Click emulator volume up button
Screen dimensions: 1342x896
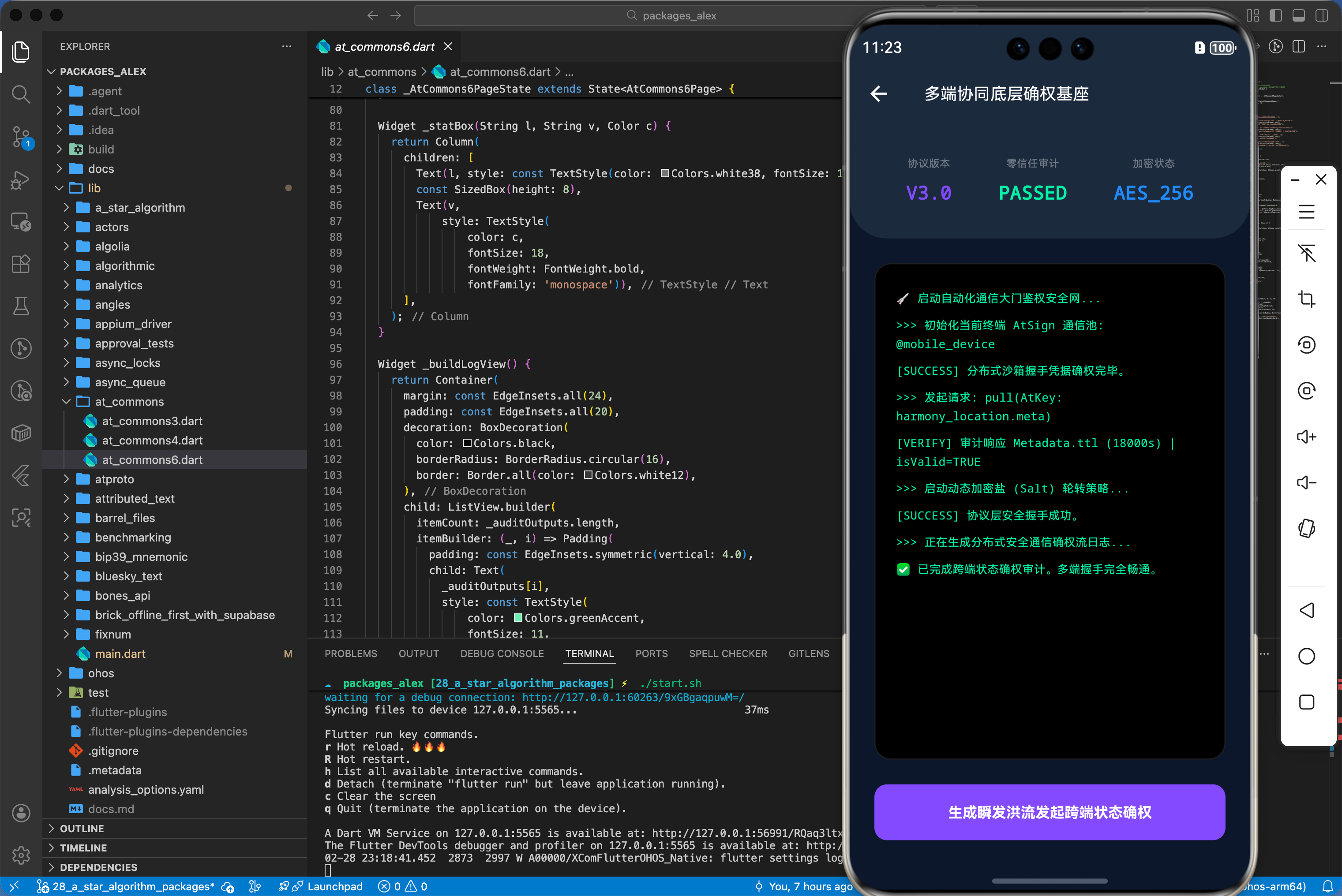point(1307,437)
